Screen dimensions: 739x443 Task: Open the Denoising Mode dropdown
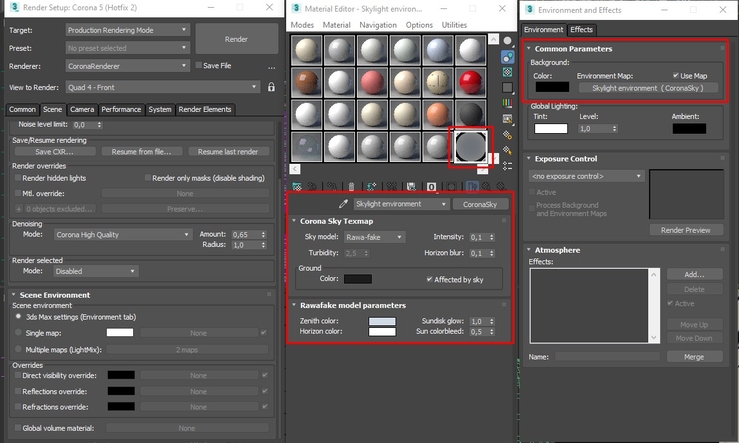(122, 234)
